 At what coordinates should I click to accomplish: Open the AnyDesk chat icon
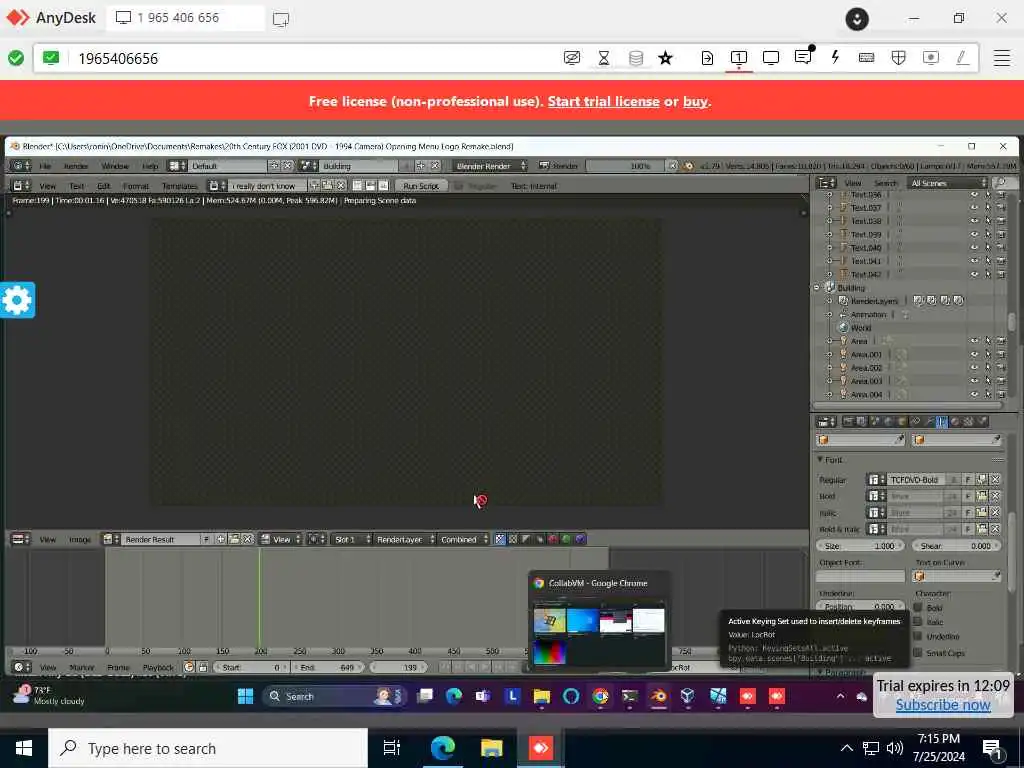(x=803, y=57)
